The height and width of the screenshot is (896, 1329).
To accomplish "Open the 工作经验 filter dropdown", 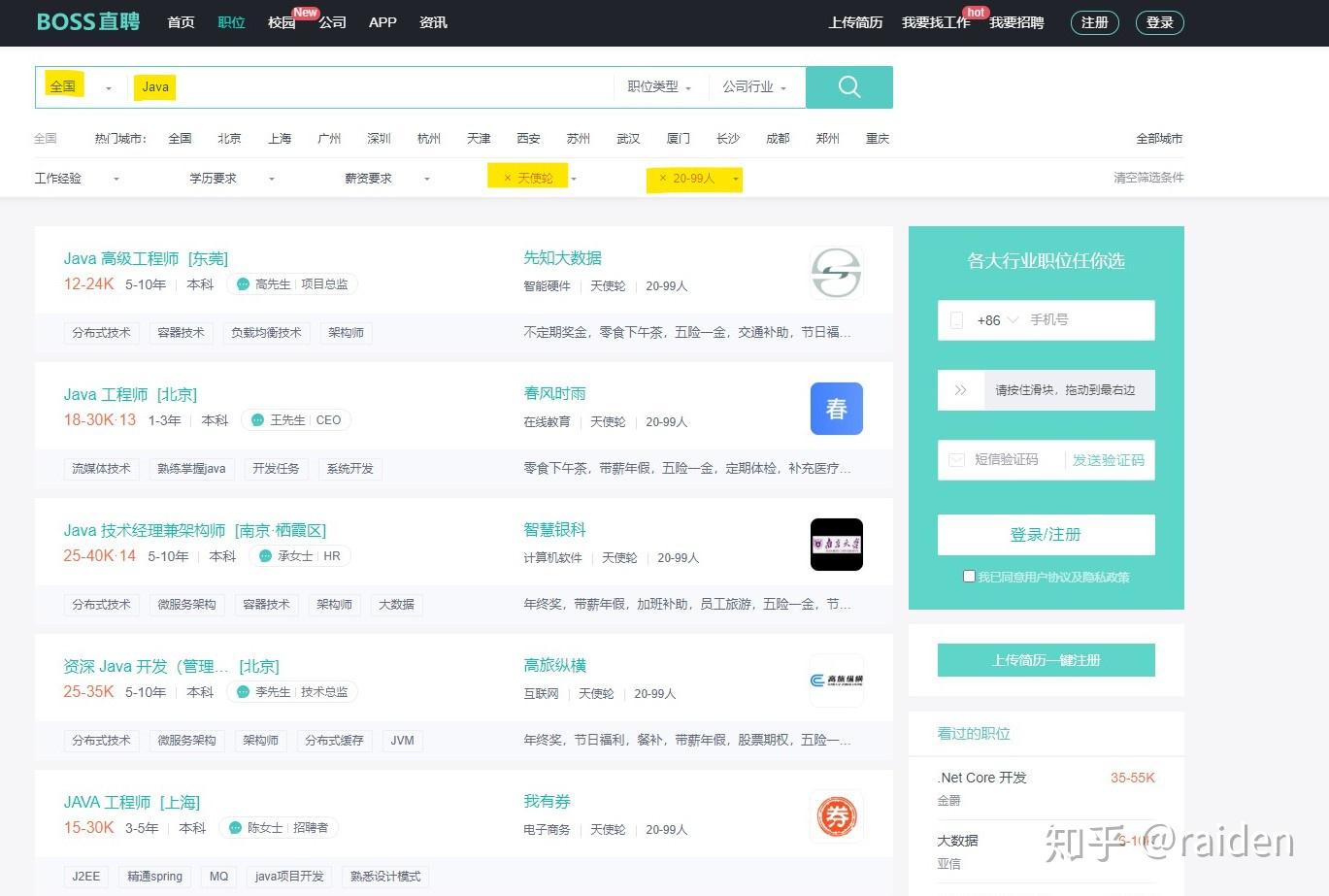I will pos(77,179).
